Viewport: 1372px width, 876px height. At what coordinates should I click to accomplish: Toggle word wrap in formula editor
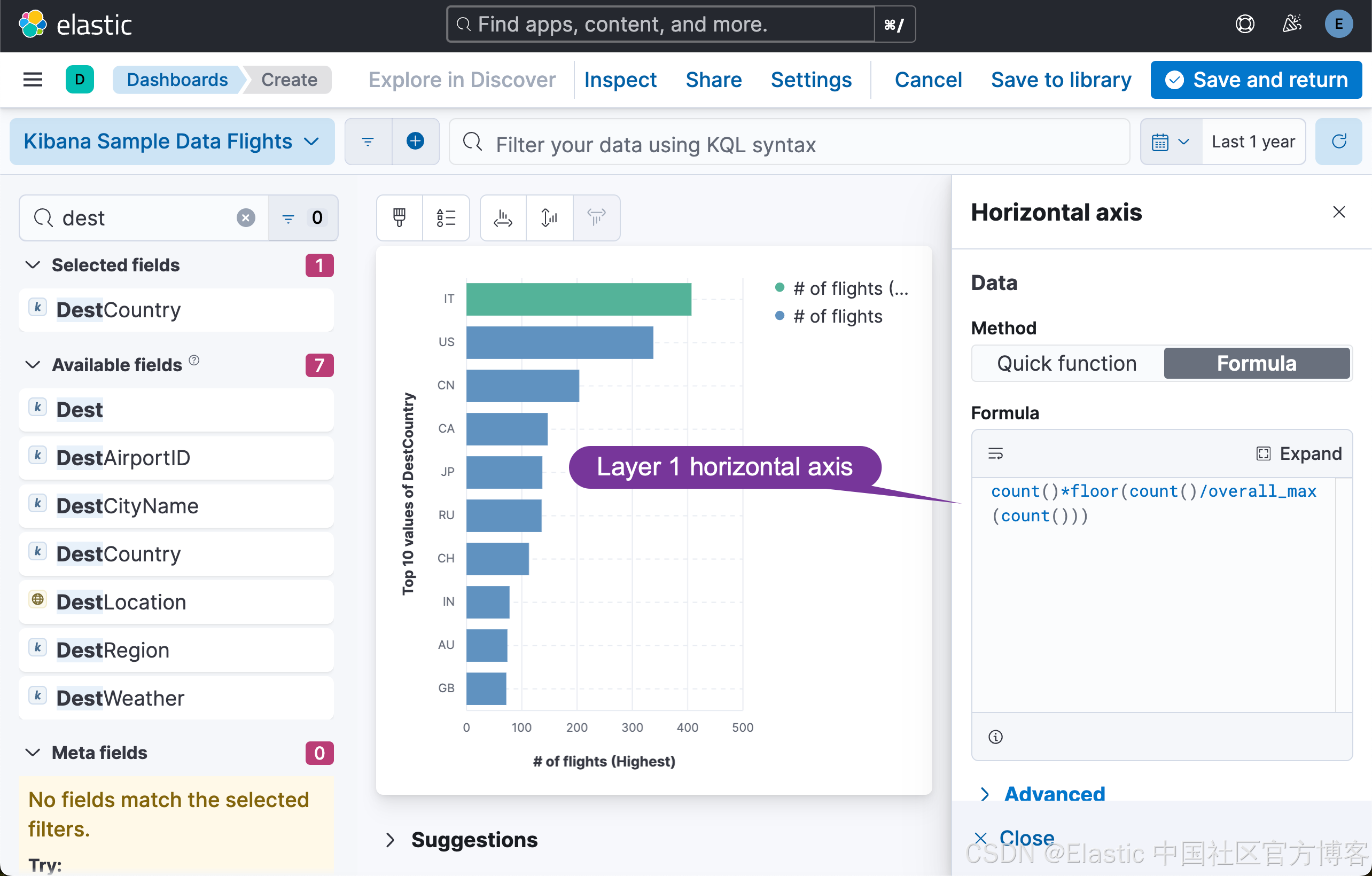pos(995,453)
